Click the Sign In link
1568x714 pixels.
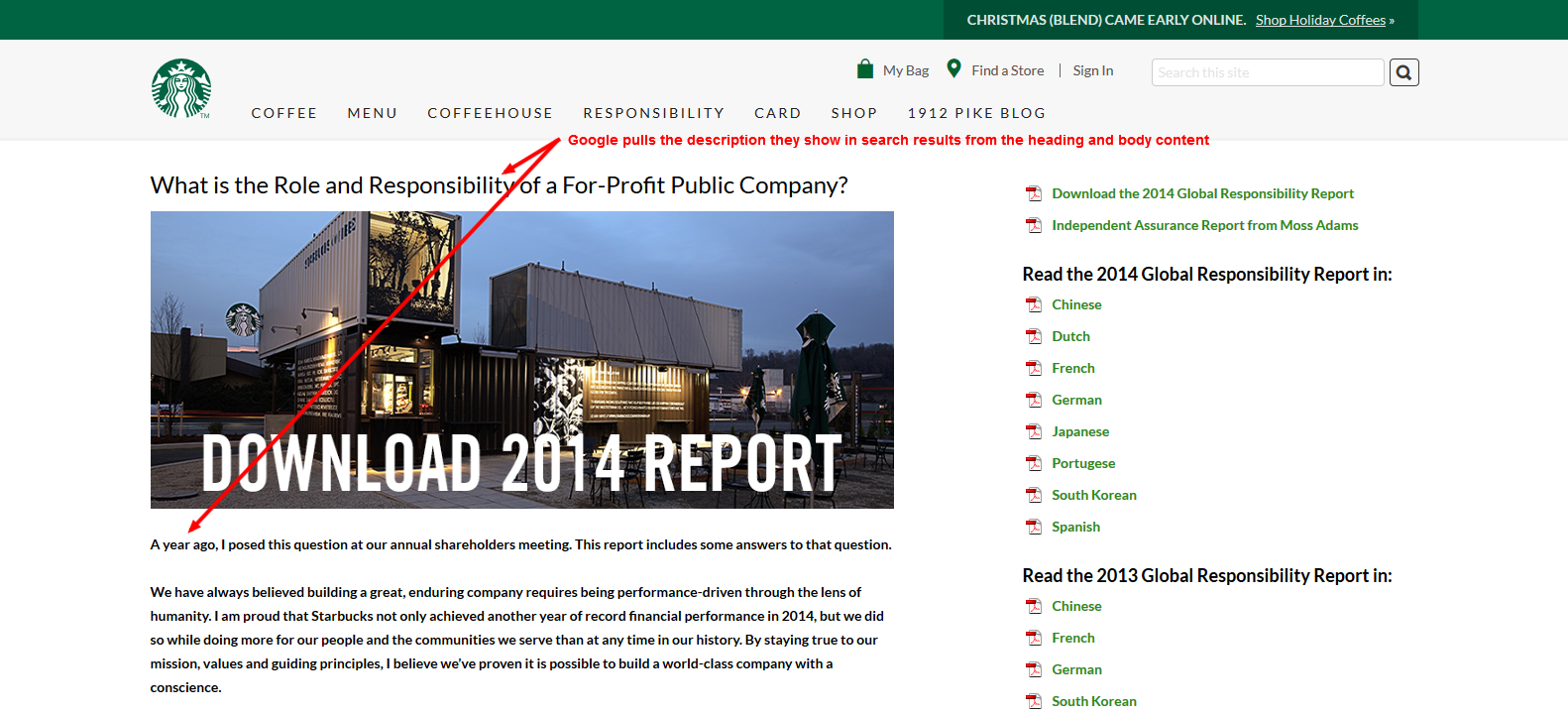[1093, 70]
